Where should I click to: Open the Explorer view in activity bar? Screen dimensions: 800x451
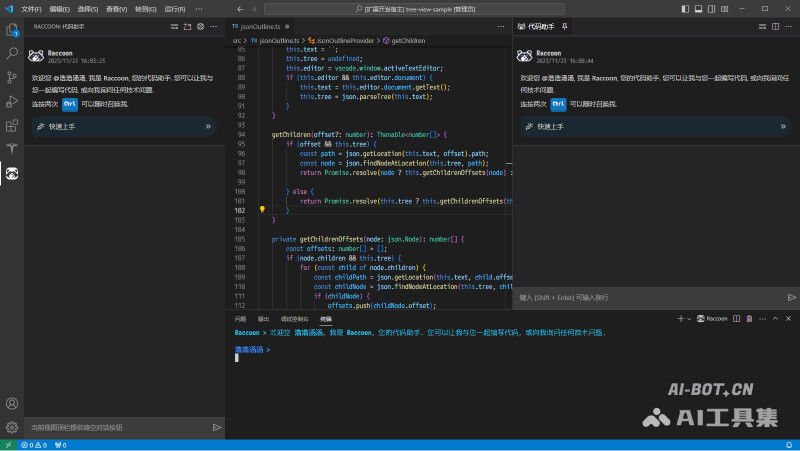coord(12,30)
